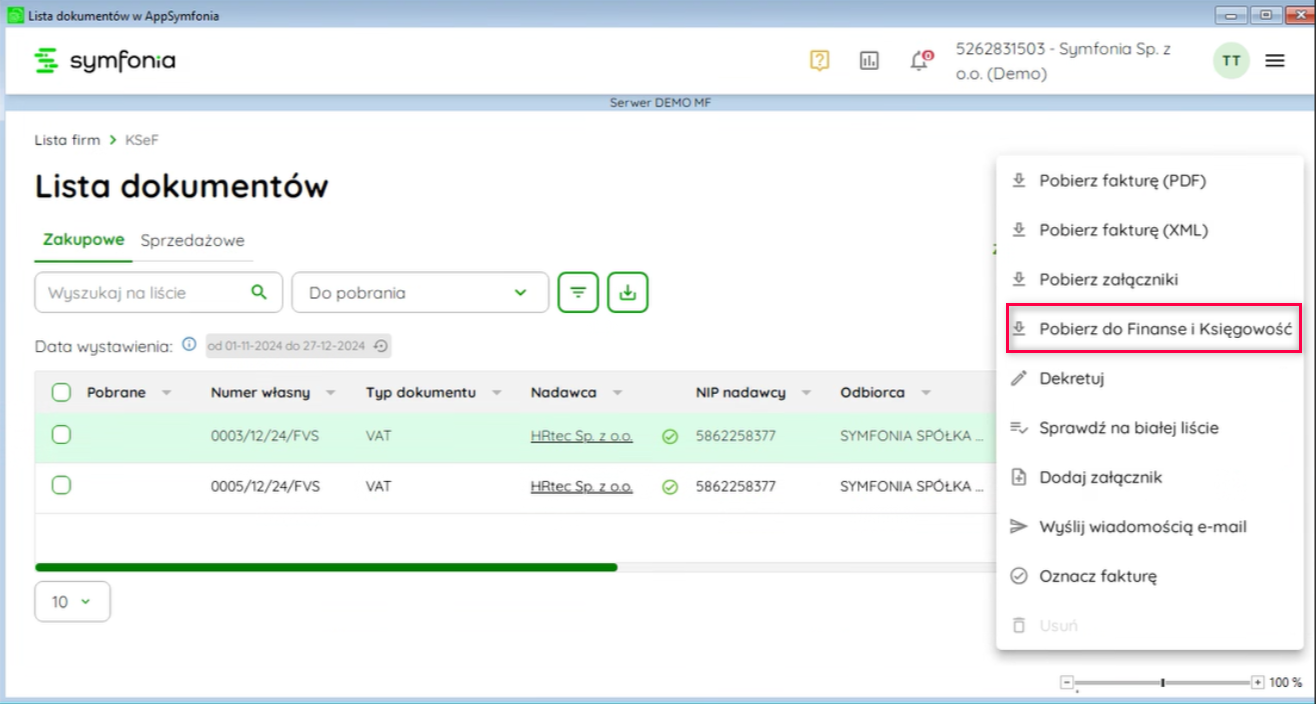Reset the date range history icon

[380, 346]
